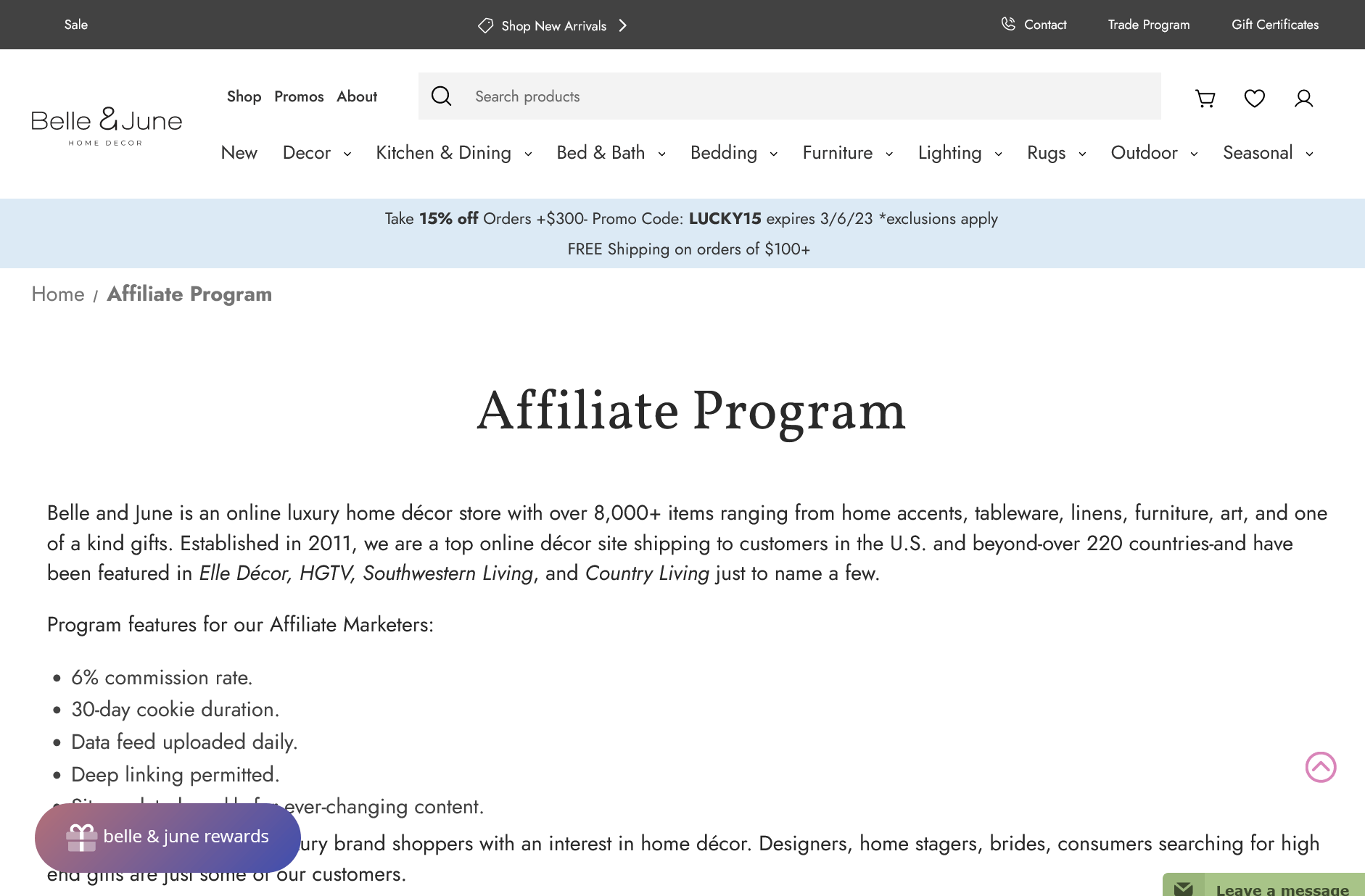This screenshot has height=896, width=1365.
Task: Click the About link
Action: [x=357, y=96]
